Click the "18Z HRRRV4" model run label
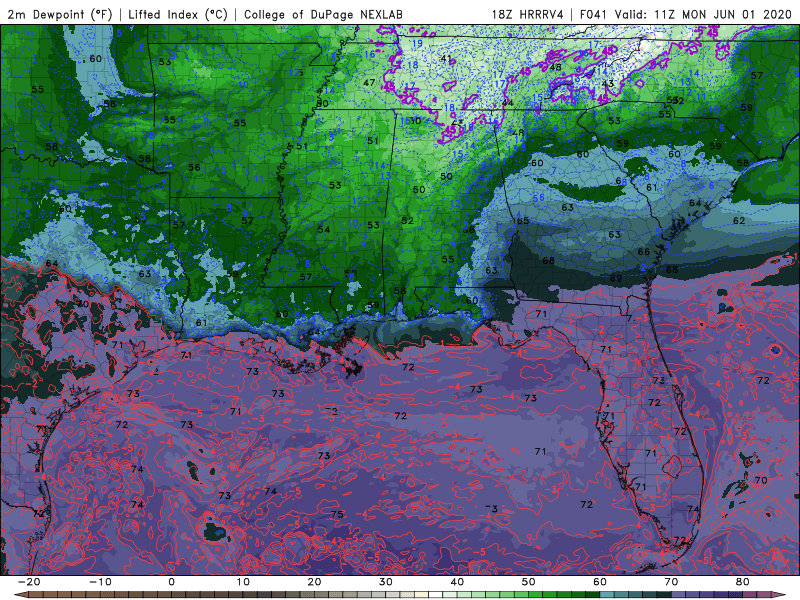The width and height of the screenshot is (800, 600). click(x=528, y=14)
